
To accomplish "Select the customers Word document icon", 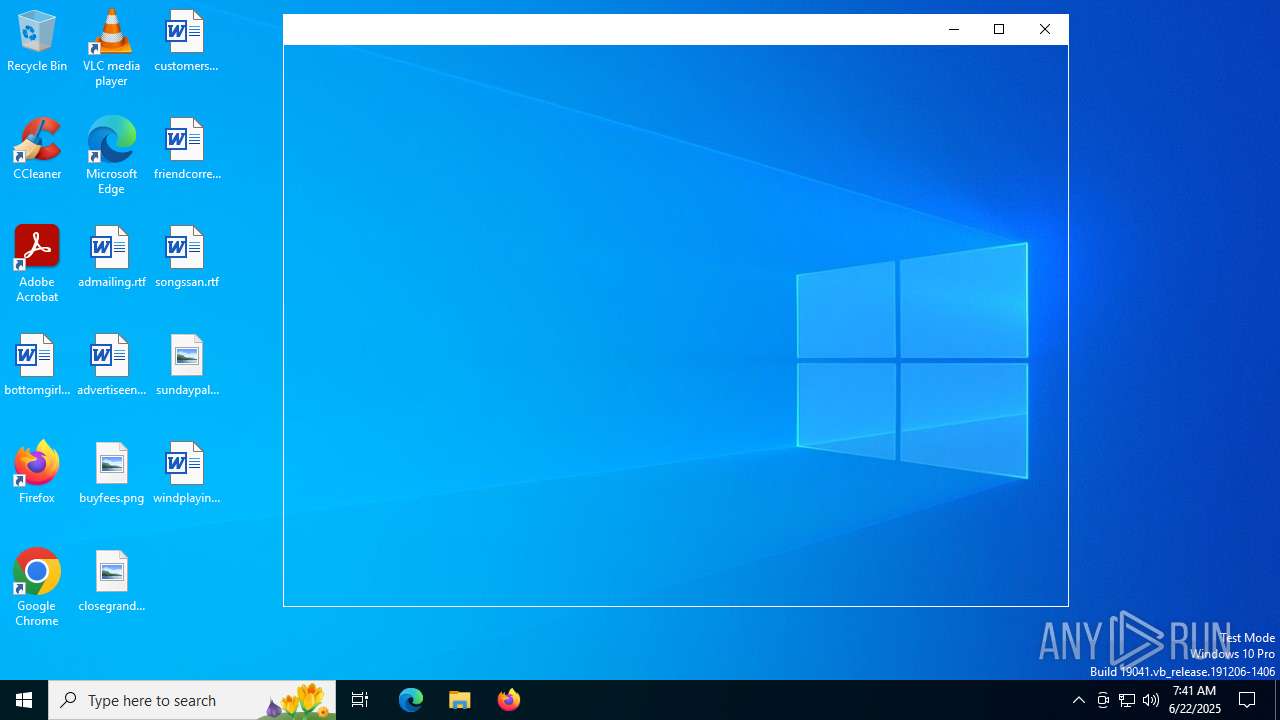I will [186, 42].
